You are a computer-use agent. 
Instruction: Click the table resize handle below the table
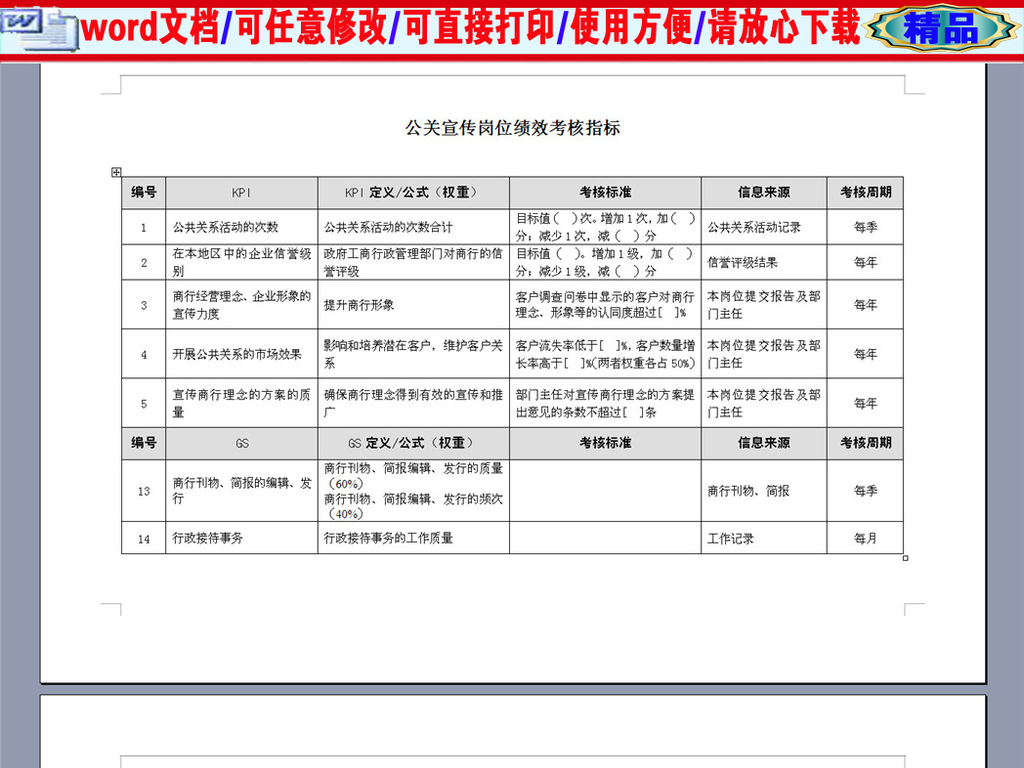[x=905, y=559]
